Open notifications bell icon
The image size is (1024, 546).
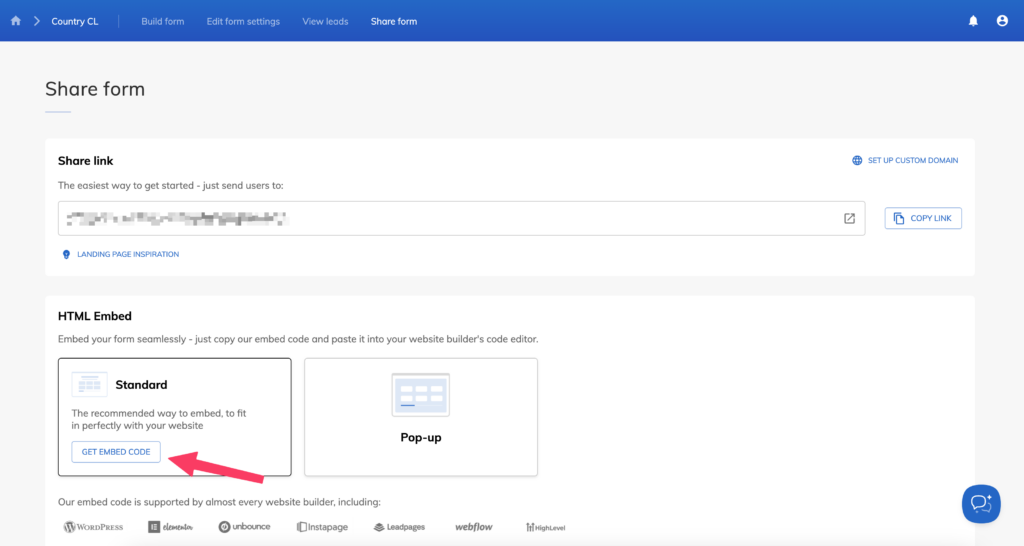(x=973, y=21)
